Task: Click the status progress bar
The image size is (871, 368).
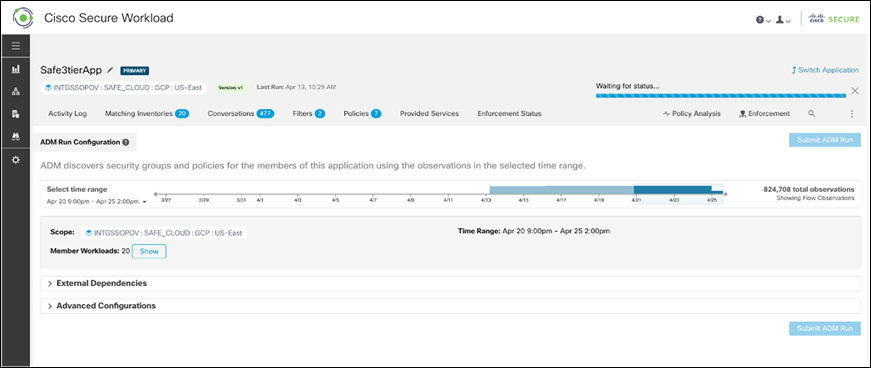Action: pyautogui.click(x=720, y=96)
